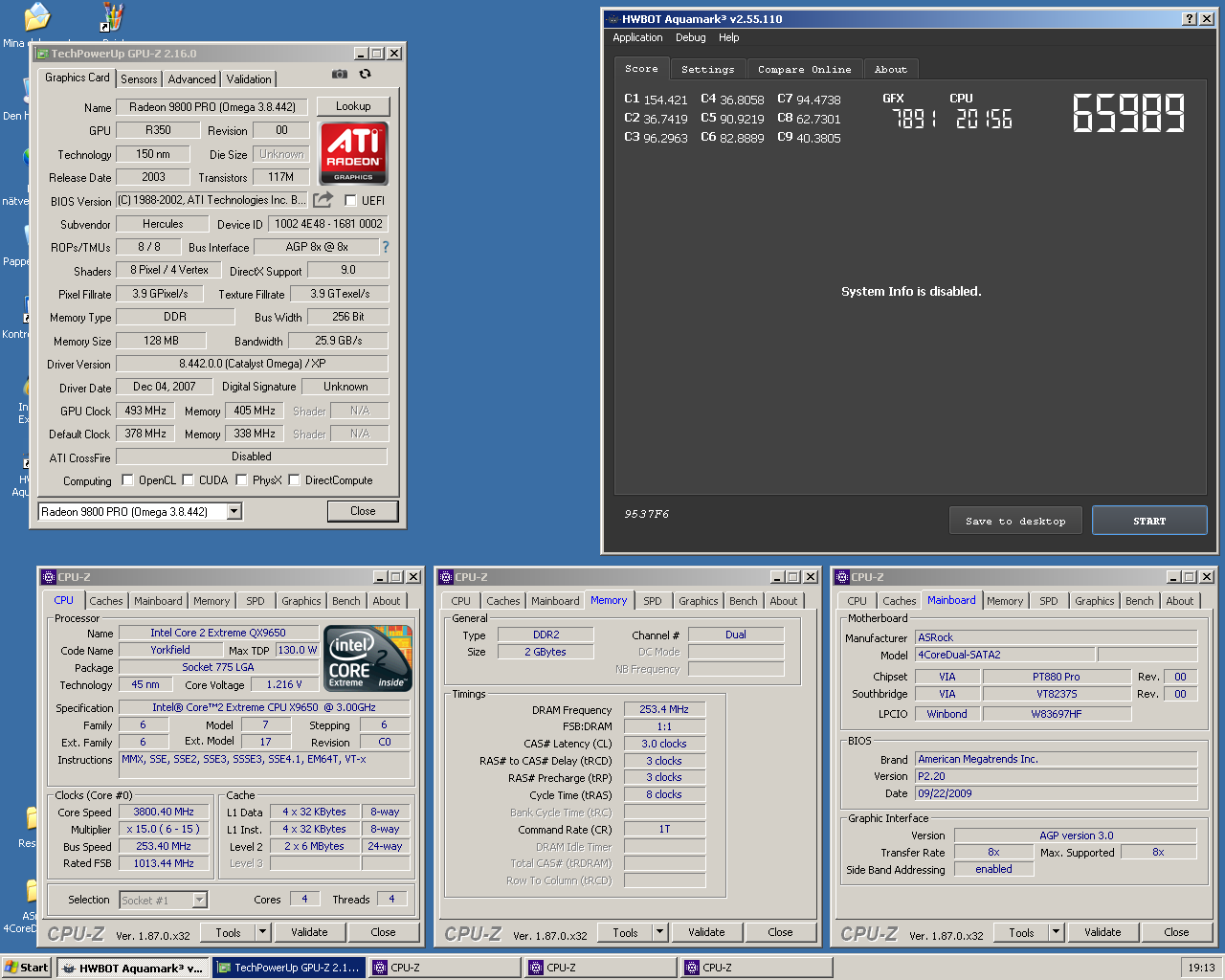
Task: Click the GPU-Z title bar icon
Action: tap(42, 54)
